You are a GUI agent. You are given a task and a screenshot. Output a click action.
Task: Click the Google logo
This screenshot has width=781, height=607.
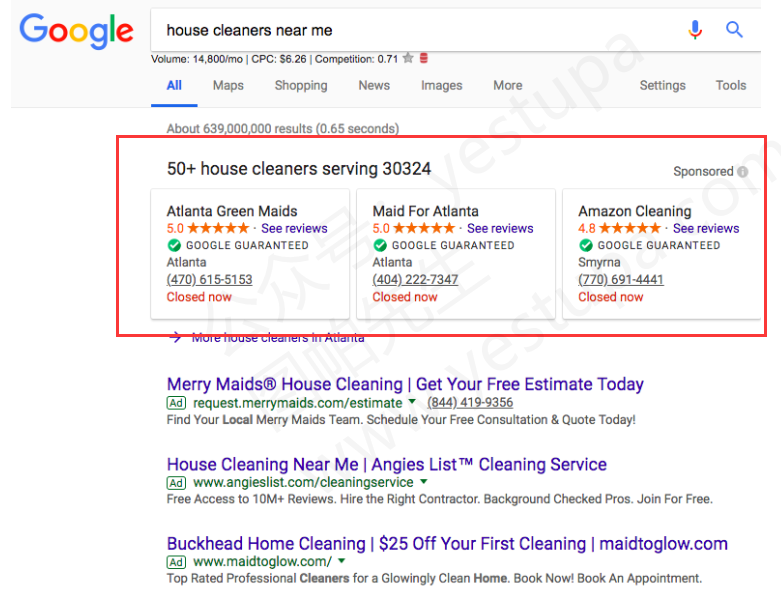[76, 31]
